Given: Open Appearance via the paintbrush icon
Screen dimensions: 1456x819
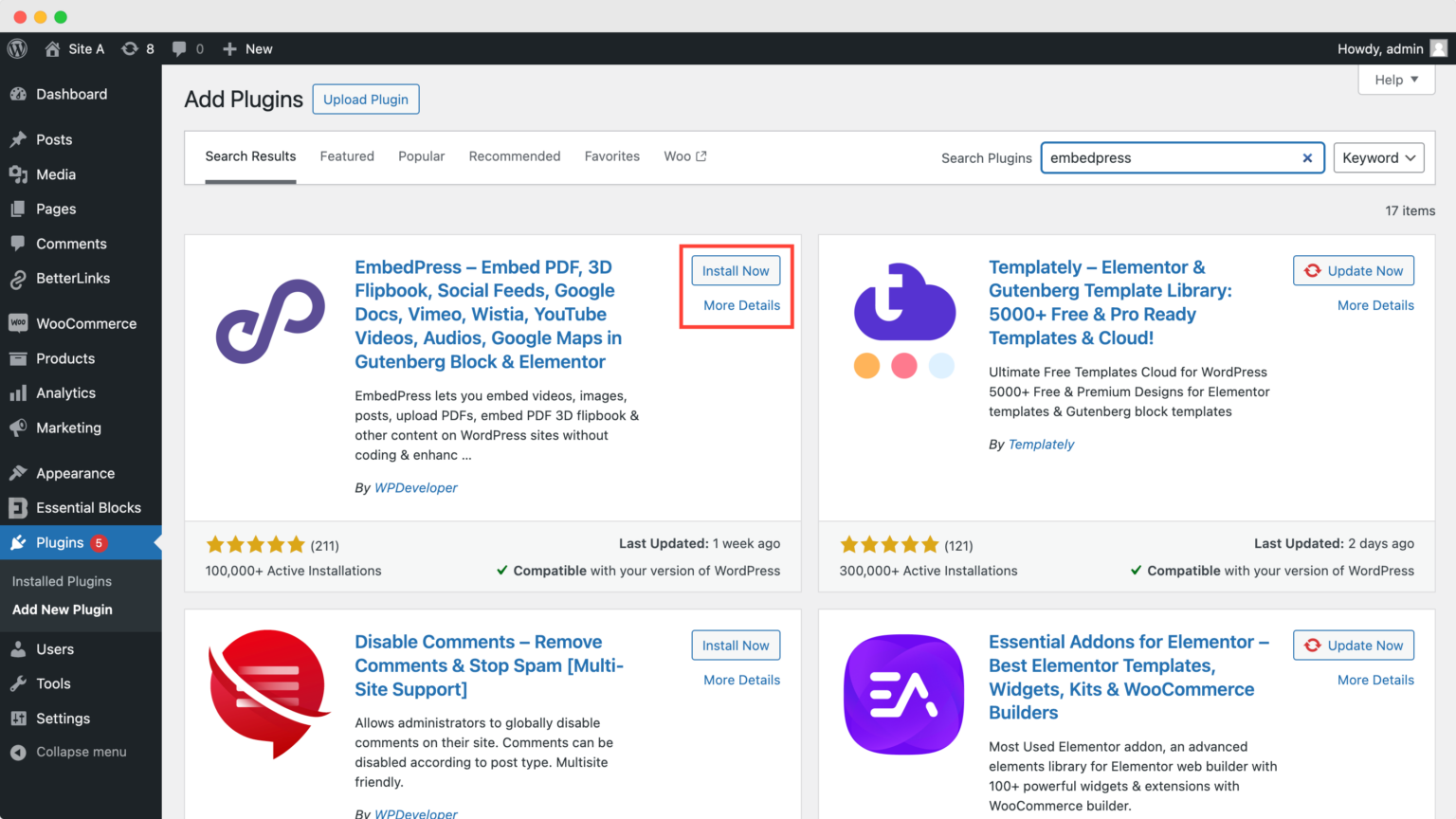Looking at the screenshot, I should click(21, 472).
